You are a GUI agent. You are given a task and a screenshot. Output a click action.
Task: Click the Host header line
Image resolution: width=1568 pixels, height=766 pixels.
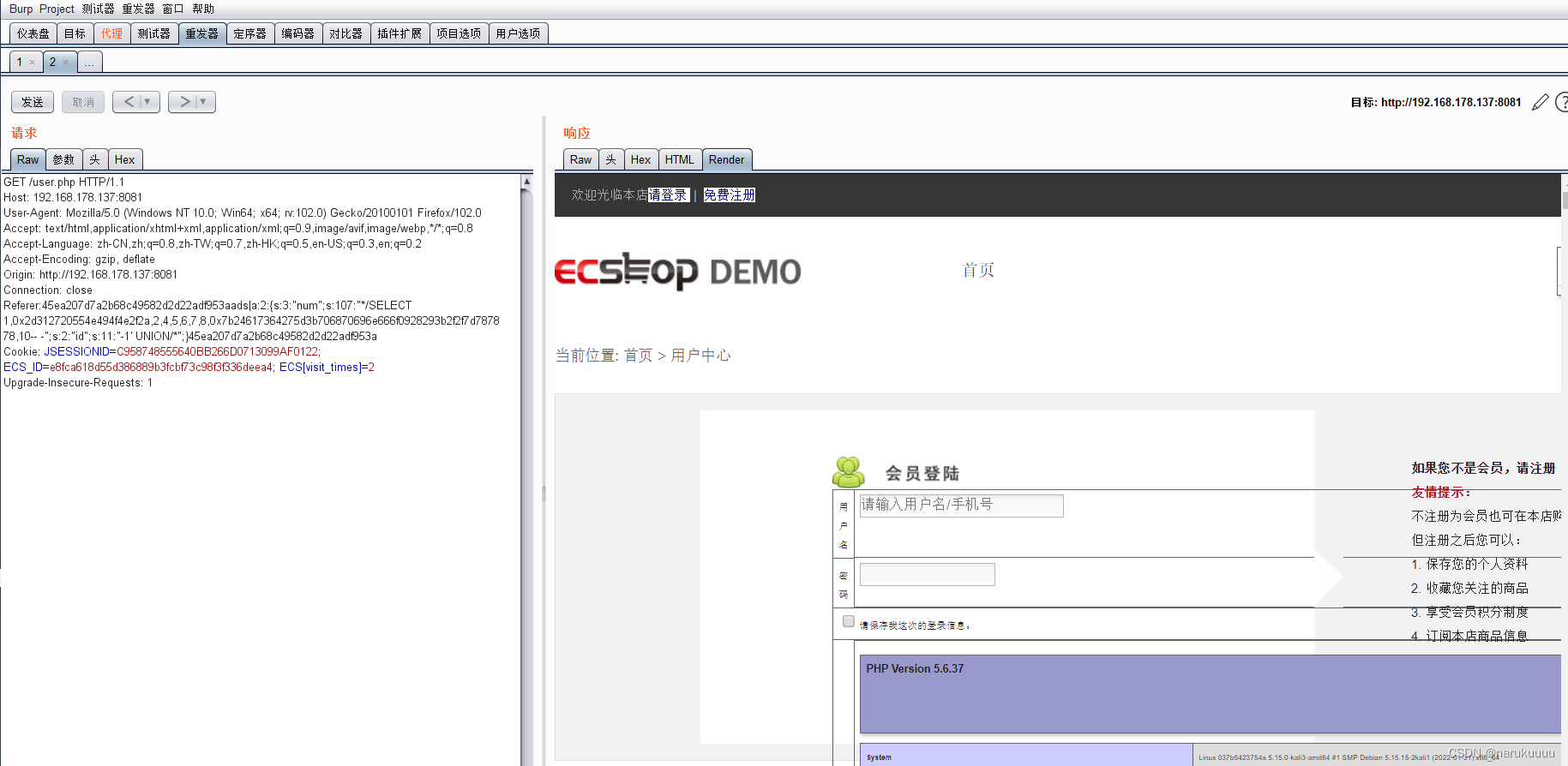point(73,197)
